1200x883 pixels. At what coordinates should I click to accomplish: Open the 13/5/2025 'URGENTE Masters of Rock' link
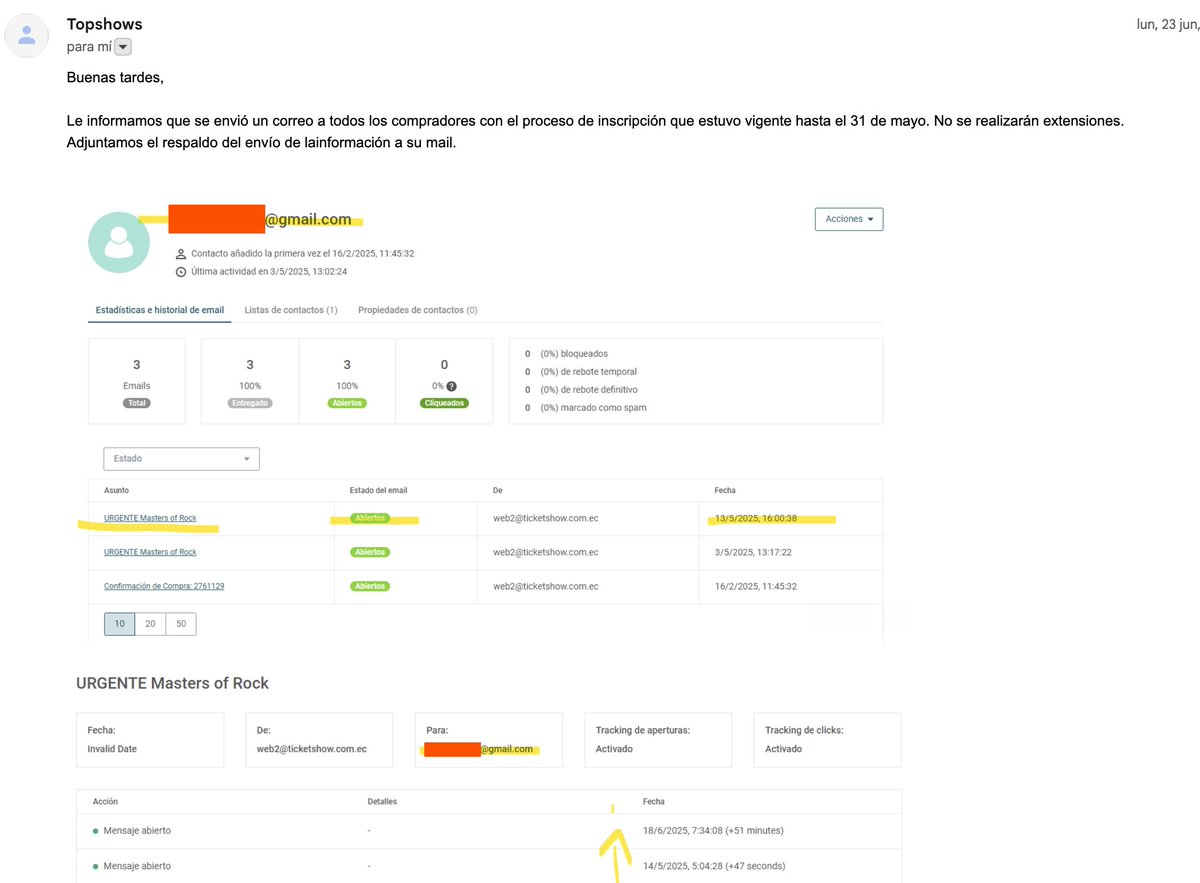pyautogui.click(x=150, y=518)
